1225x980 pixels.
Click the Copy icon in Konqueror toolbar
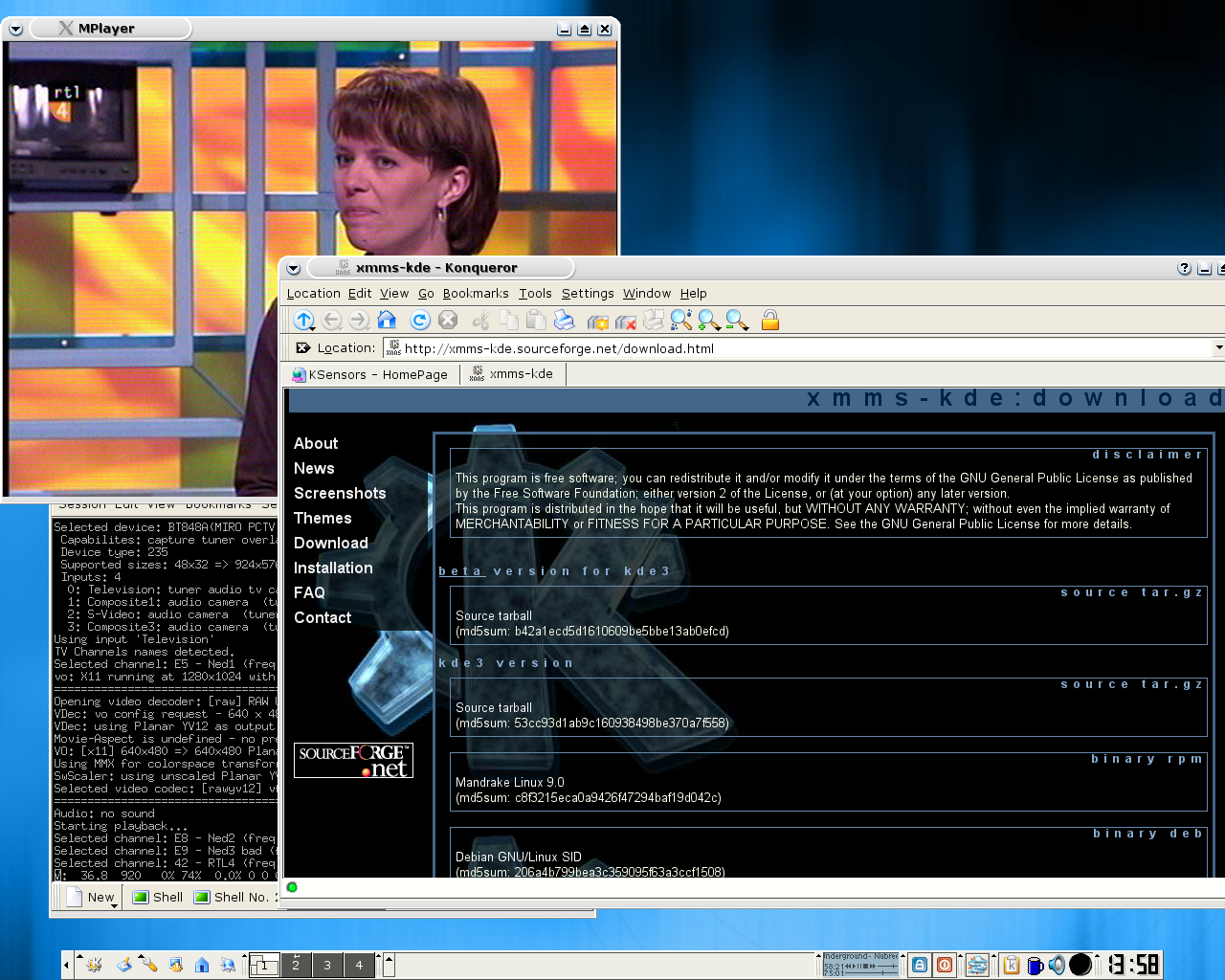[x=509, y=320]
